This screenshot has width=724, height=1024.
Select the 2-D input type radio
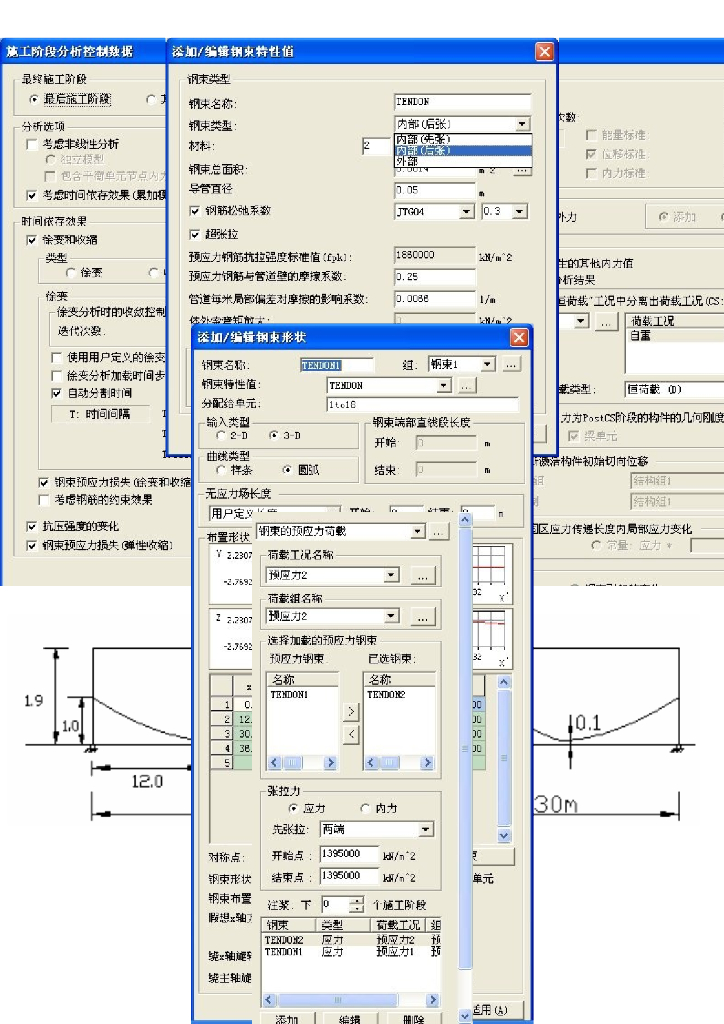(x=221, y=435)
